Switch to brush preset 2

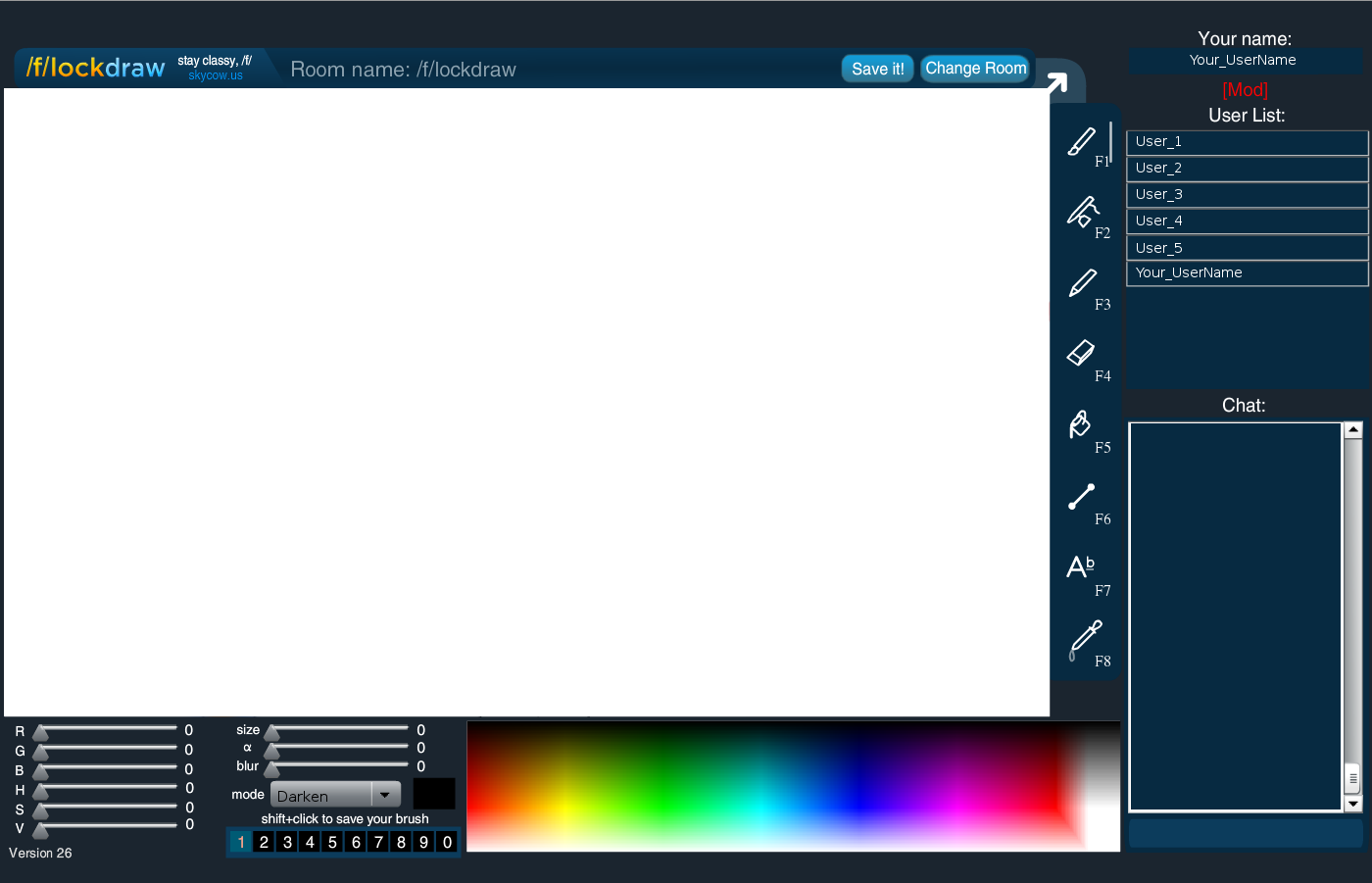tap(264, 842)
